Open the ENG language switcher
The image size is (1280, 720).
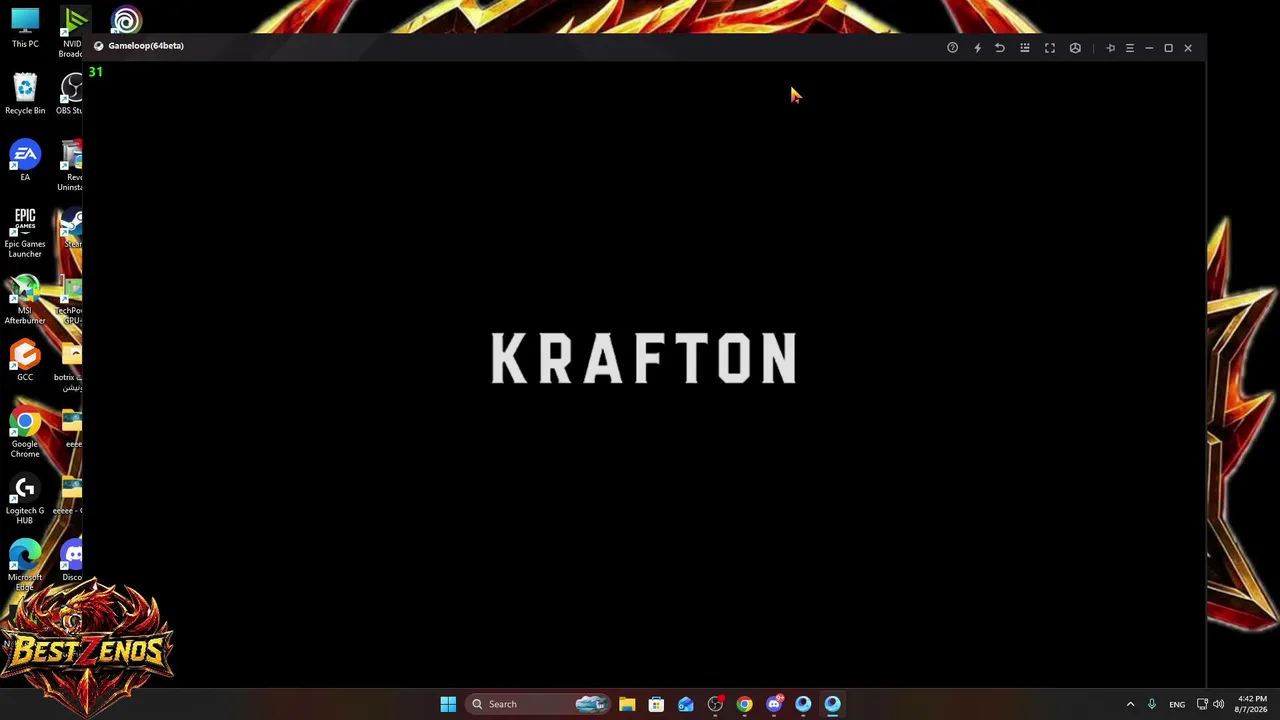click(1177, 704)
